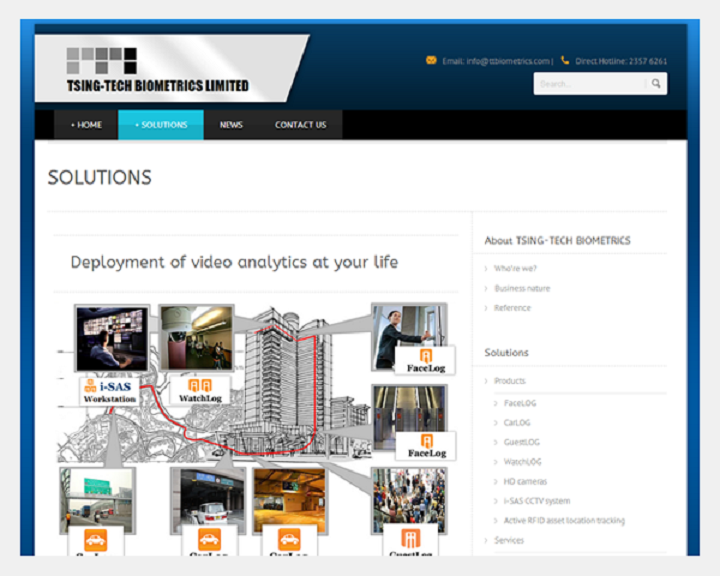Expand the Services sidebar item
Screen dimensions: 720x576
pos(509,540)
